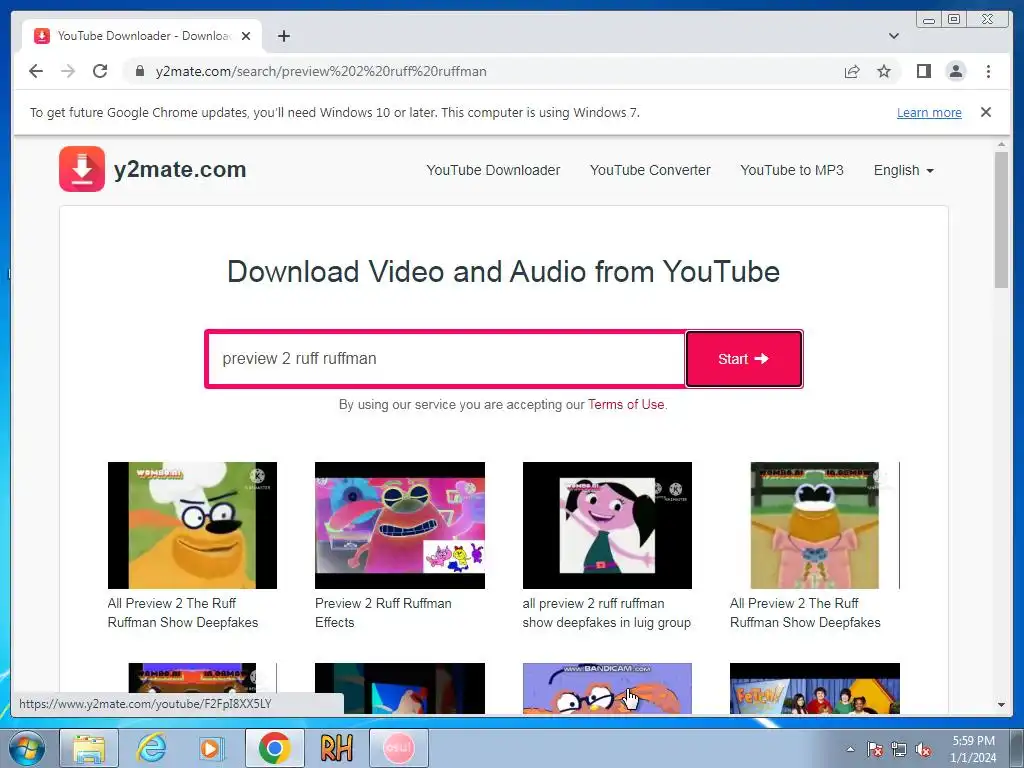Viewport: 1024px width, 768px height.
Task: Open the RH taskbar application
Action: click(x=336, y=748)
